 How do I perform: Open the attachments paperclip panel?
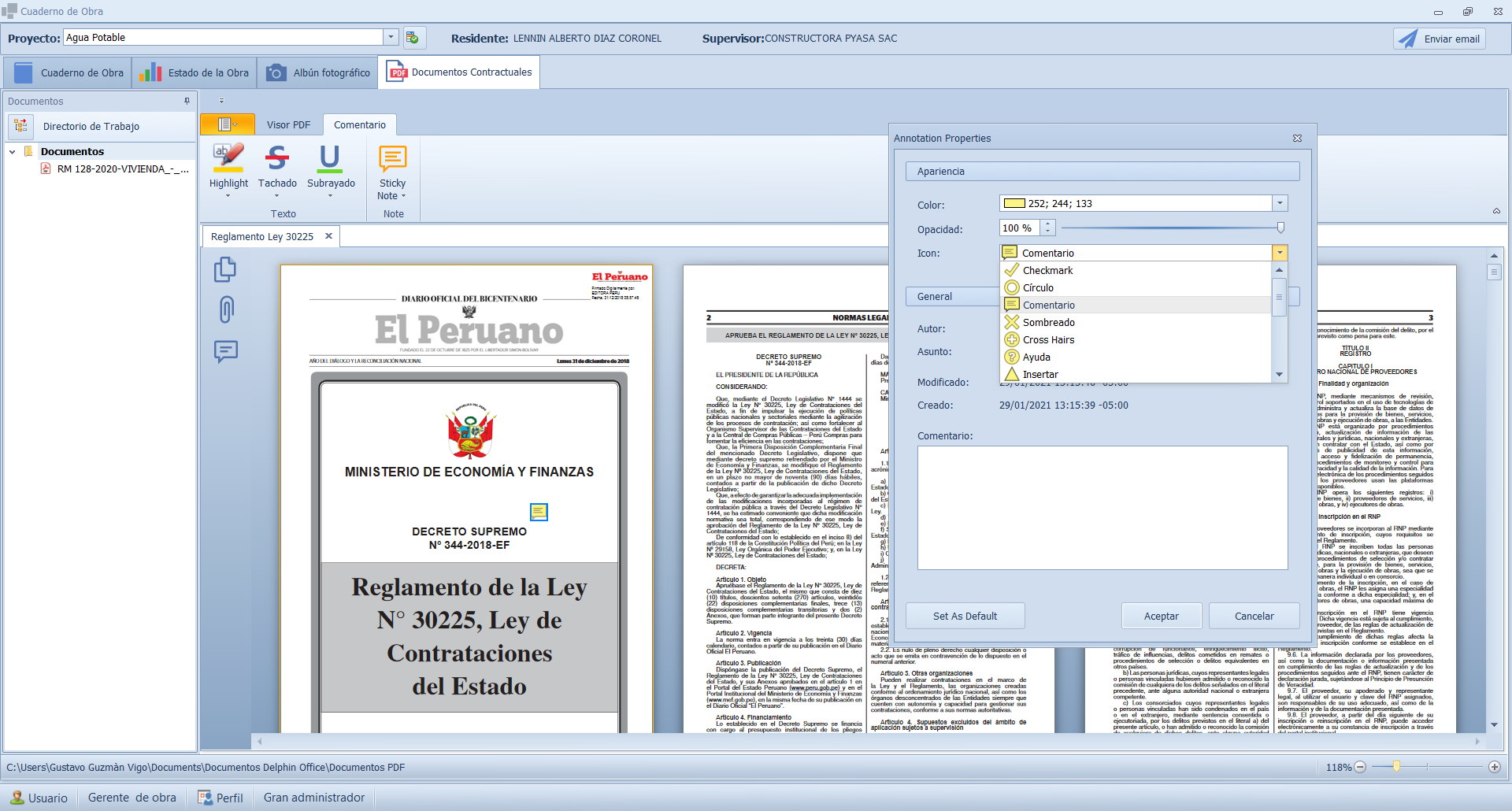tap(226, 309)
